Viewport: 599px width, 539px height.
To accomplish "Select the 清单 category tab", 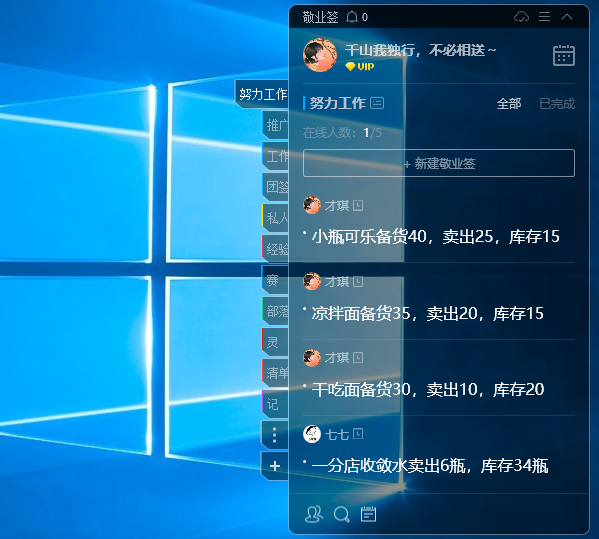I will coord(276,373).
